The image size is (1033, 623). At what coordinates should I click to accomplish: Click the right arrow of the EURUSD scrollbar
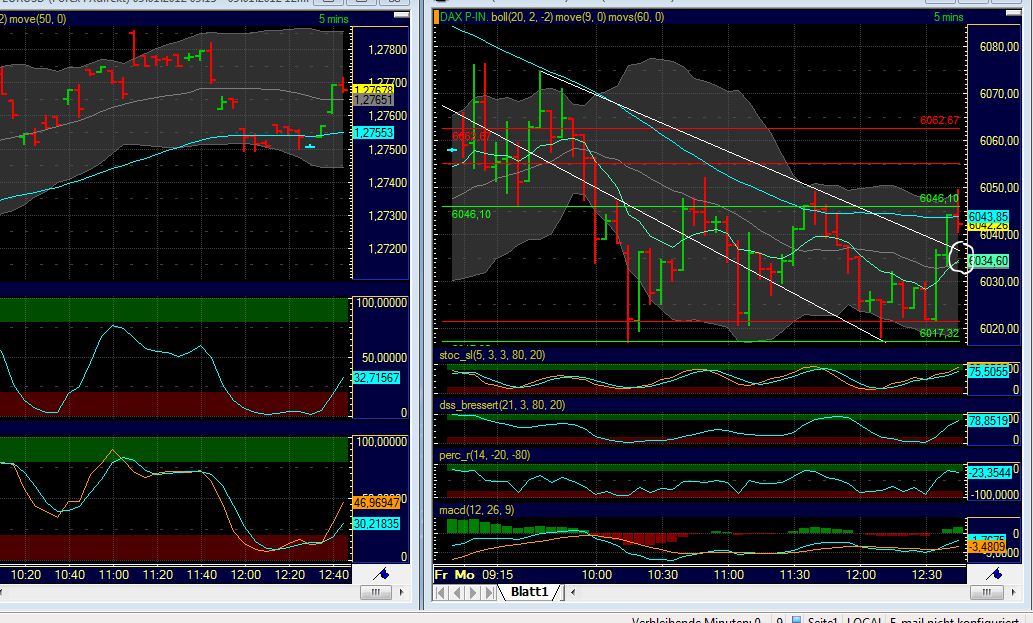click(x=401, y=592)
